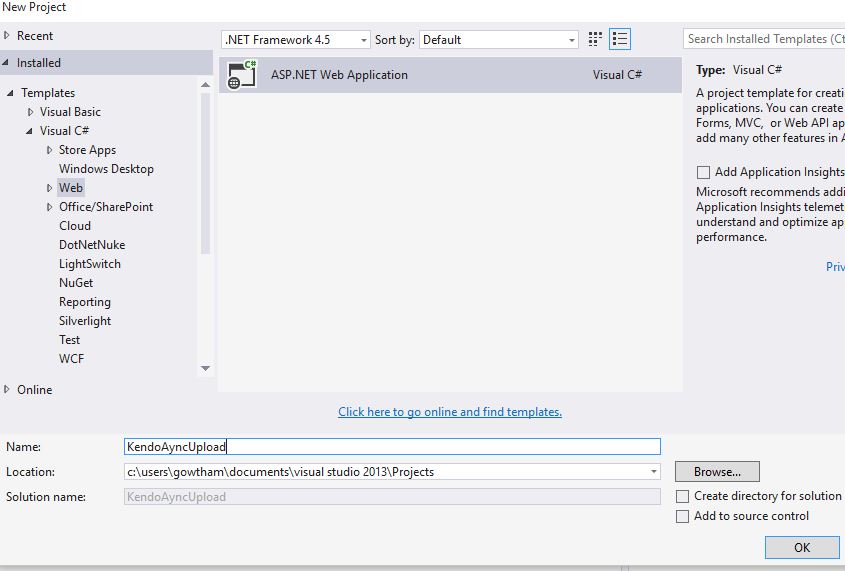Screen dimensions: 845x571
Task: Open the Sort by Default dropdown
Action: point(498,40)
